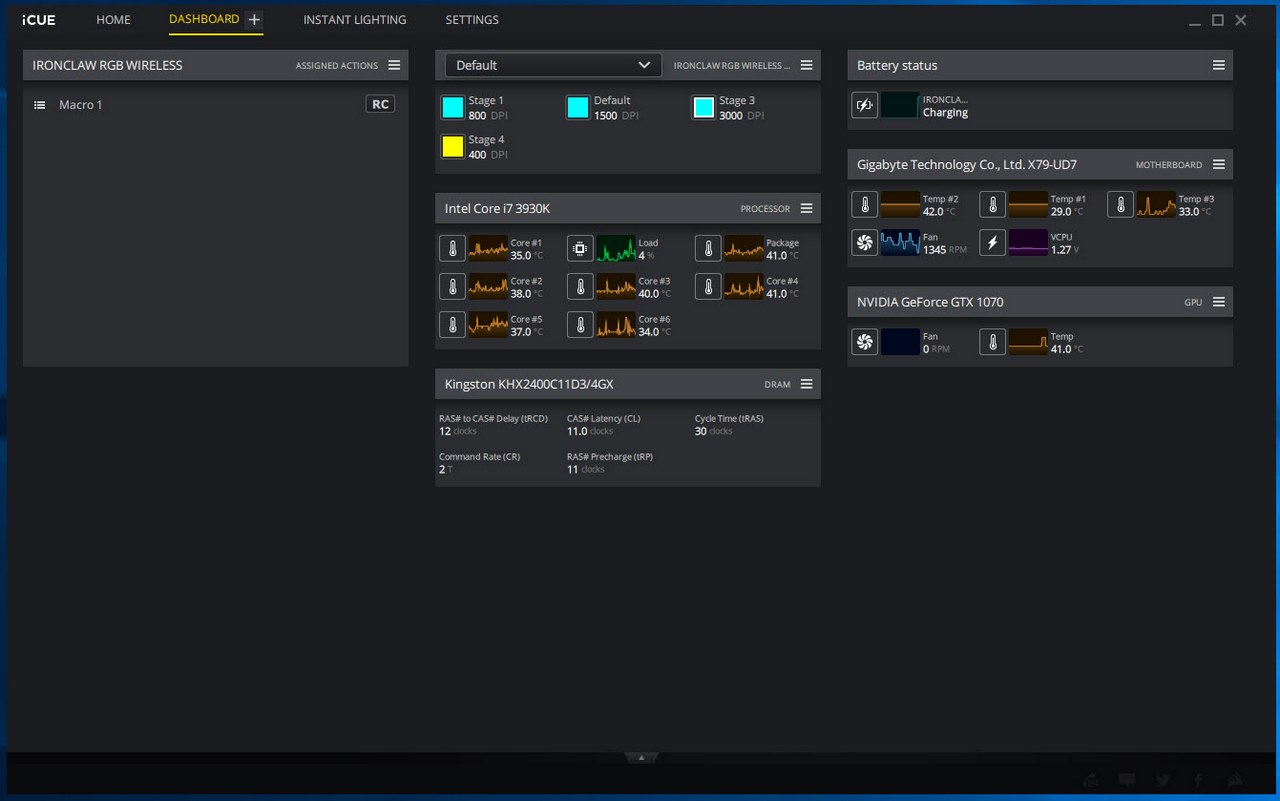Select the DASHBOARD tab
The height and width of the screenshot is (801, 1280).
pos(204,19)
